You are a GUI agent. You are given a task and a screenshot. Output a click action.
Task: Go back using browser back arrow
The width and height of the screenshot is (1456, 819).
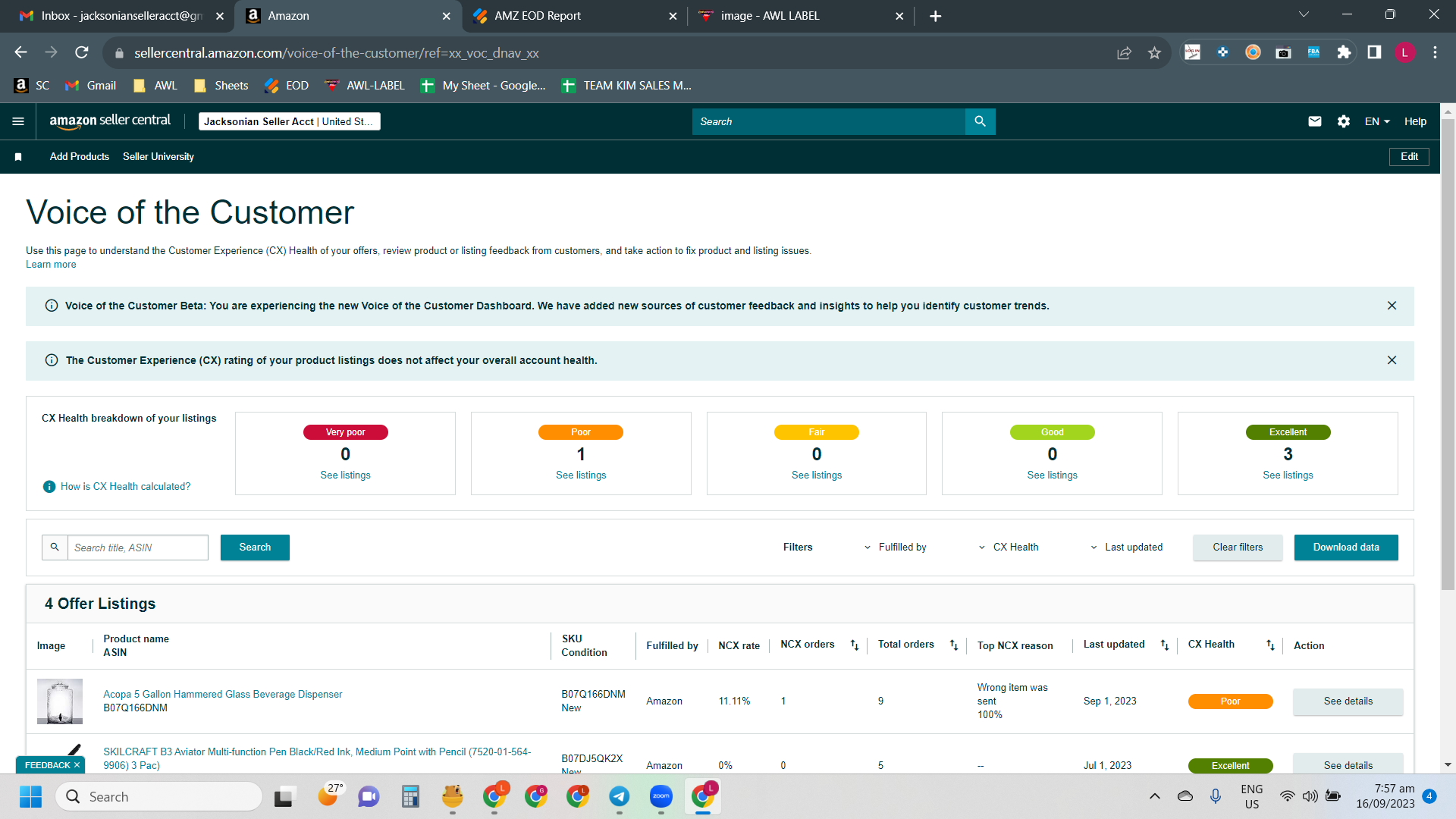[x=20, y=52]
